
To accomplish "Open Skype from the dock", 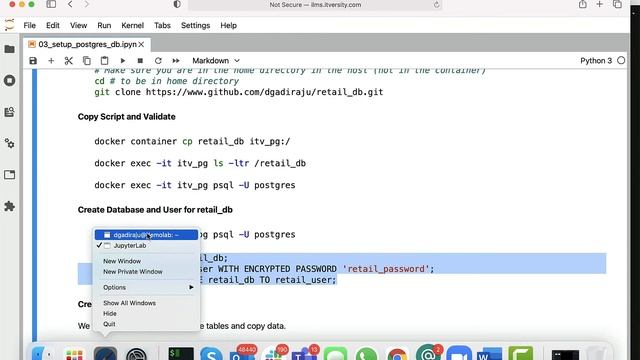I will point(211,354).
